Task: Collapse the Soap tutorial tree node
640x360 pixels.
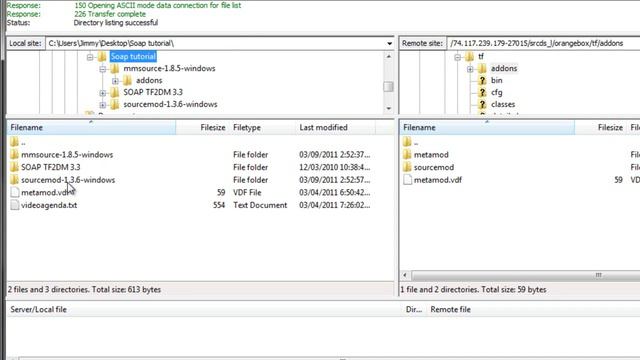Action: [x=90, y=57]
